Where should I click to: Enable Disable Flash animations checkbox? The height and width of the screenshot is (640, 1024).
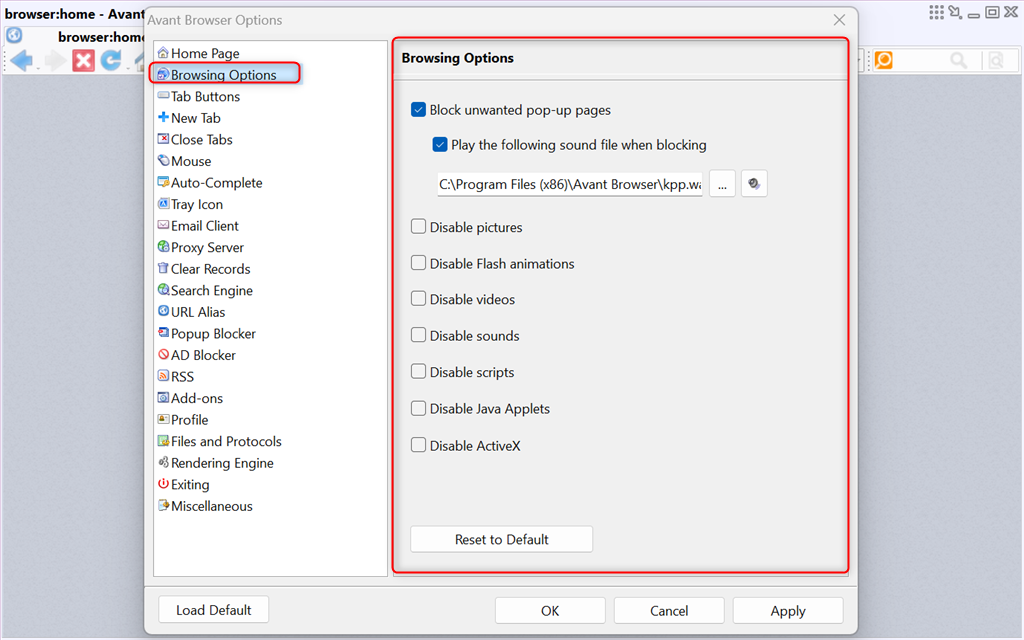coord(419,263)
